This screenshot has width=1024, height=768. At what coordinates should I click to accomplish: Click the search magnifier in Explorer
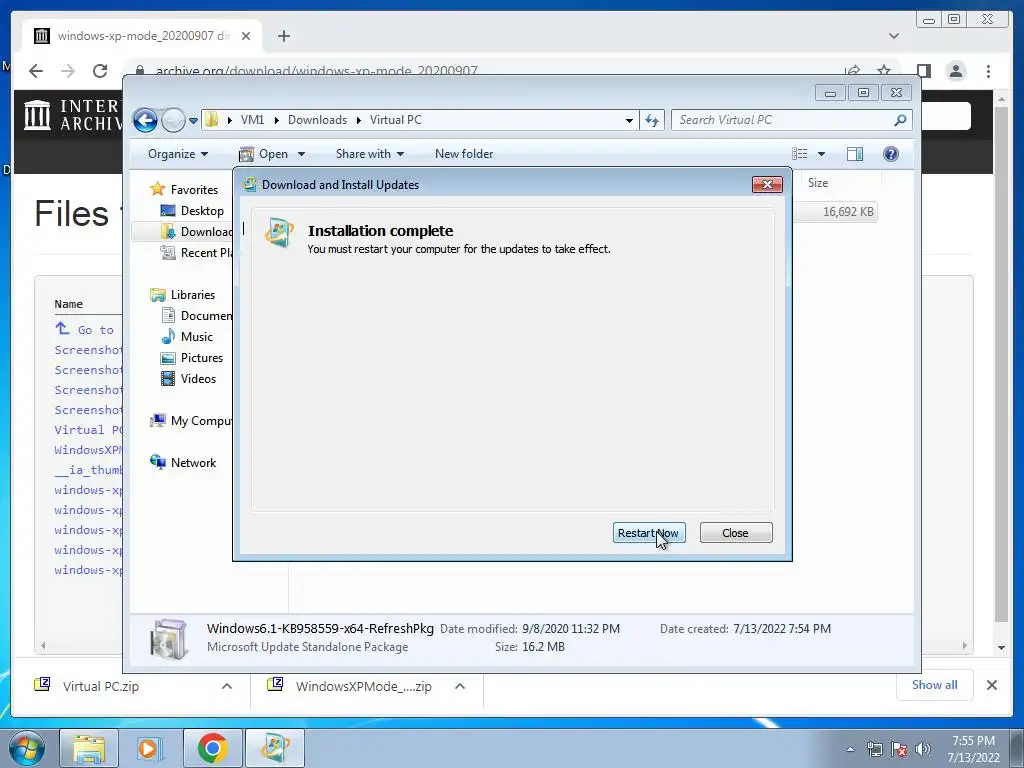click(900, 120)
